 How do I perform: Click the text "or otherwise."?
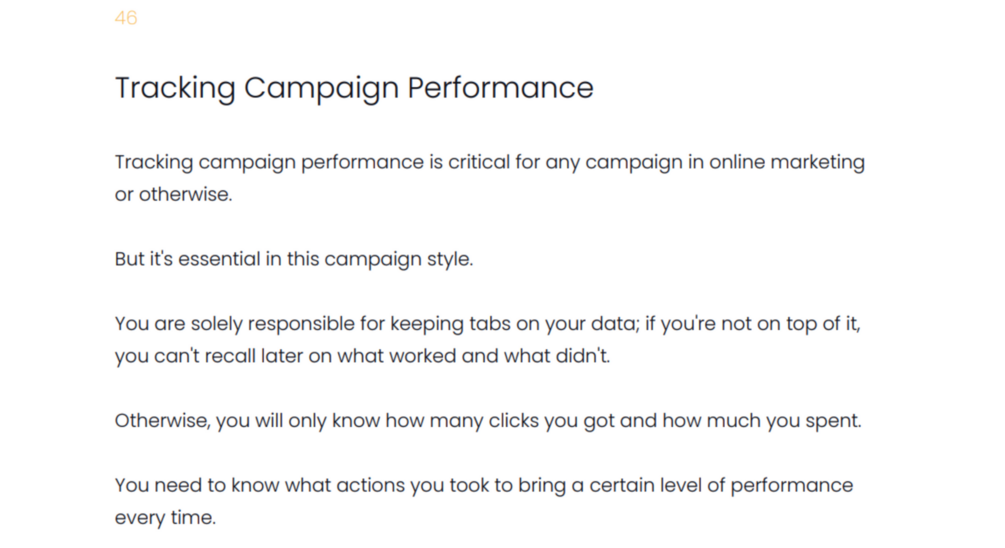173,194
